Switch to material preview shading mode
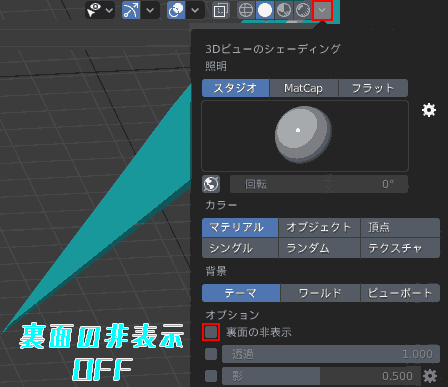448x387 pixels. 284,10
